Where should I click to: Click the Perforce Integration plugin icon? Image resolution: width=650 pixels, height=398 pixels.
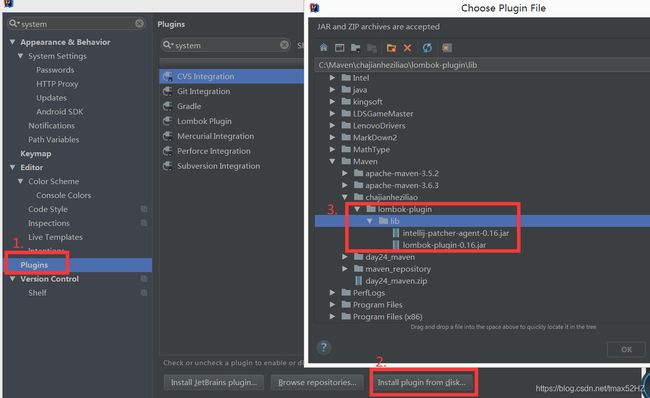(x=168, y=151)
